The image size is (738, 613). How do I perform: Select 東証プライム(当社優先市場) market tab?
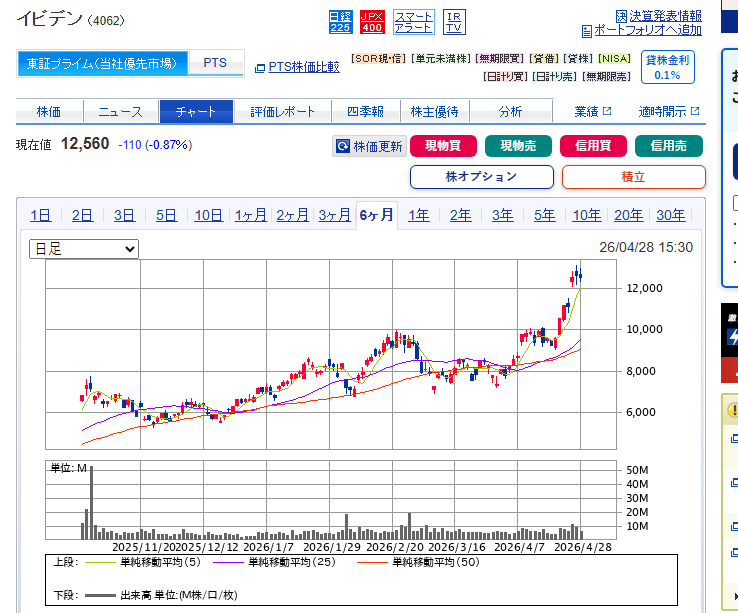pyautogui.click(x=102, y=63)
